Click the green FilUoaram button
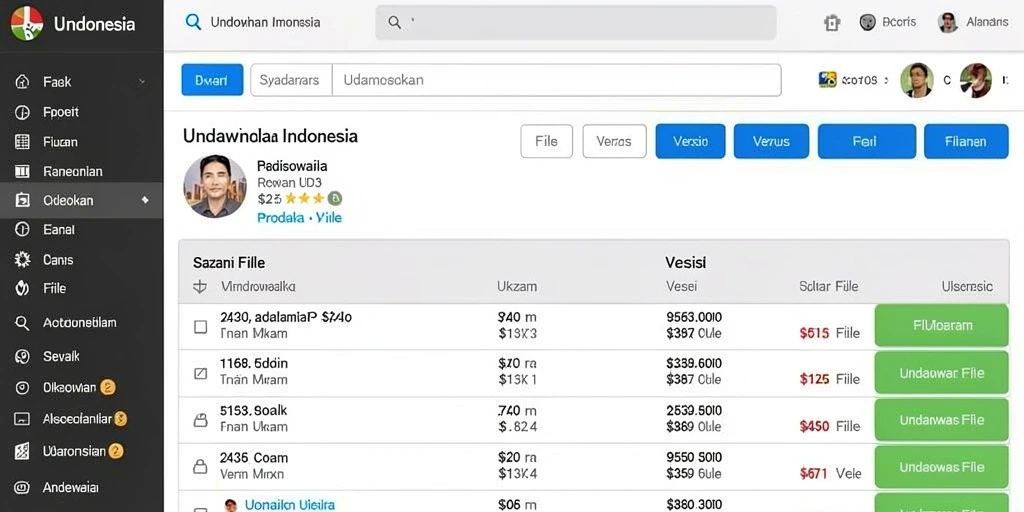1024x512 pixels. [942, 325]
